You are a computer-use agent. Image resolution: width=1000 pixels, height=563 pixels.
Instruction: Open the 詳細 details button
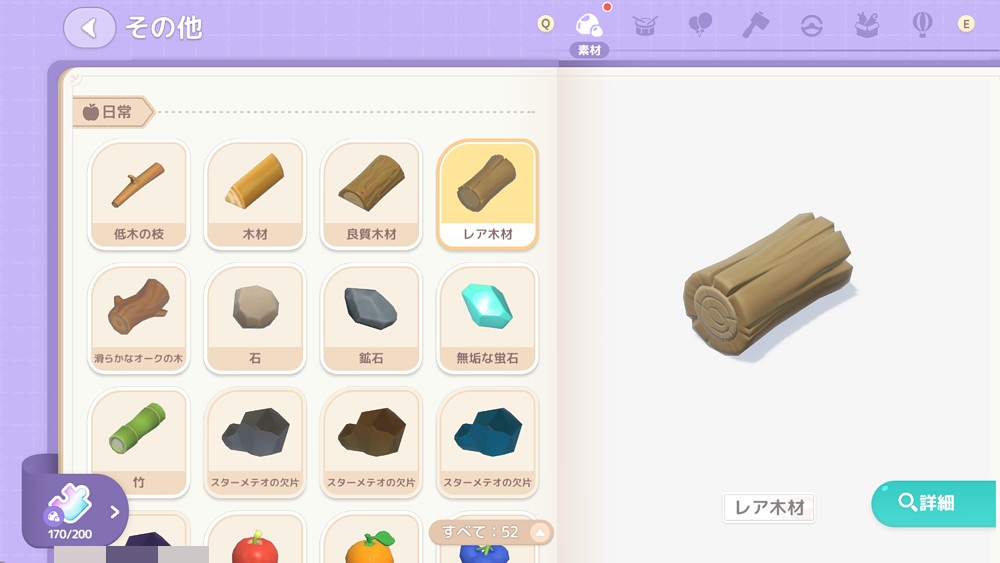934,503
